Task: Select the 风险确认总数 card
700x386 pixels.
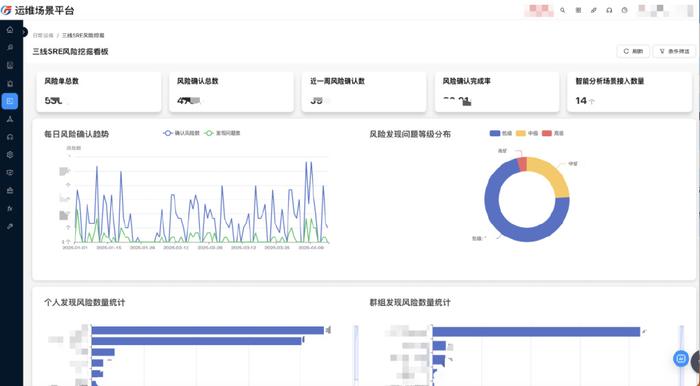Action: pos(231,92)
